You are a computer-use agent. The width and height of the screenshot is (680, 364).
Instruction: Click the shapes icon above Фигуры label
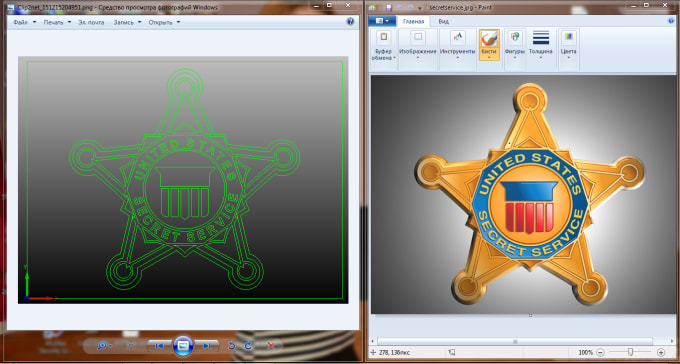515,37
